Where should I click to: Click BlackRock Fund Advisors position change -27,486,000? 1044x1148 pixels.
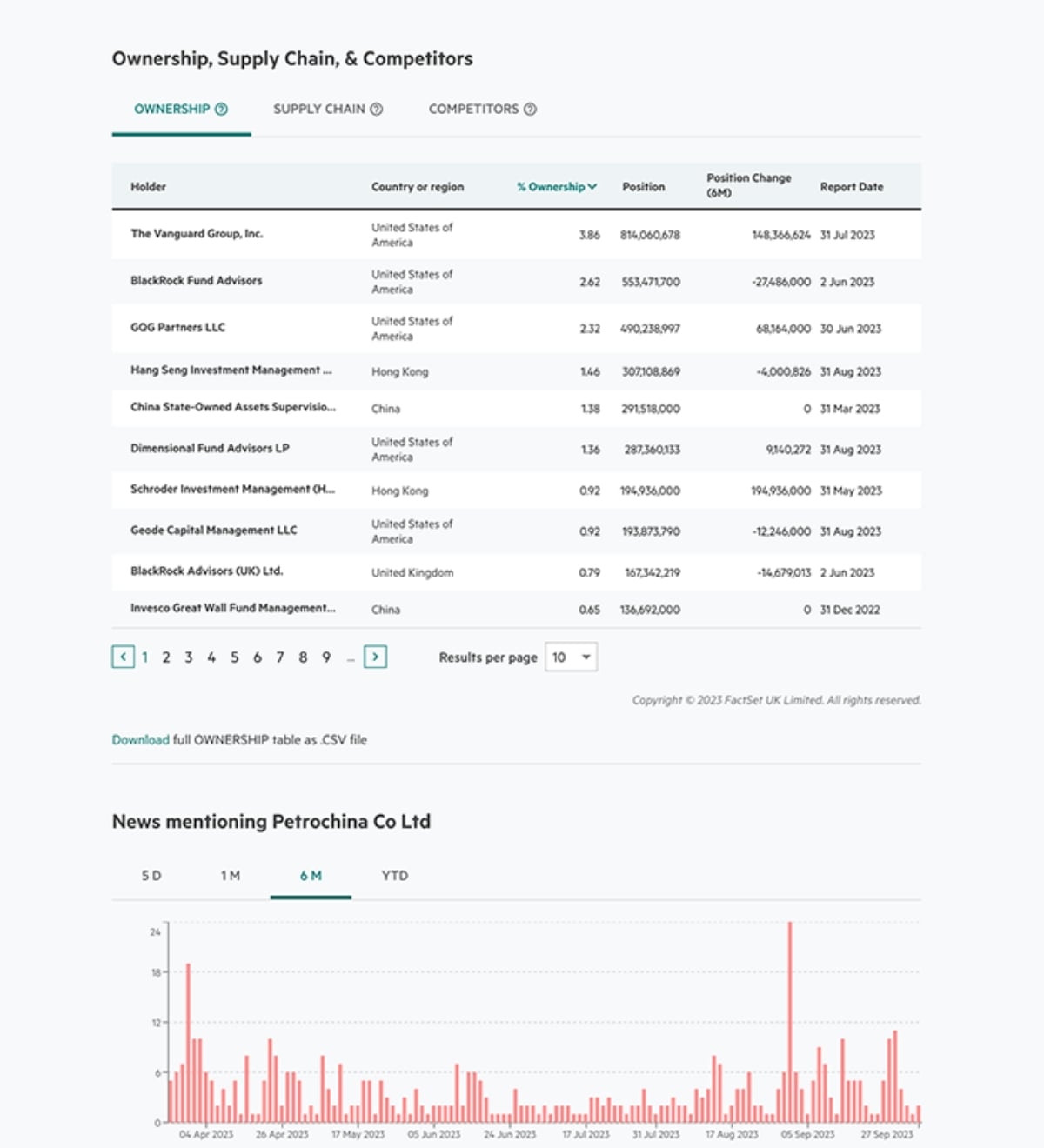tap(781, 283)
